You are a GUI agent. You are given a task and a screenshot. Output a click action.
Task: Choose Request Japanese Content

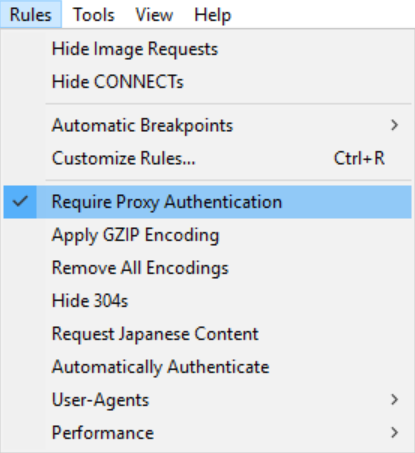click(207, 334)
